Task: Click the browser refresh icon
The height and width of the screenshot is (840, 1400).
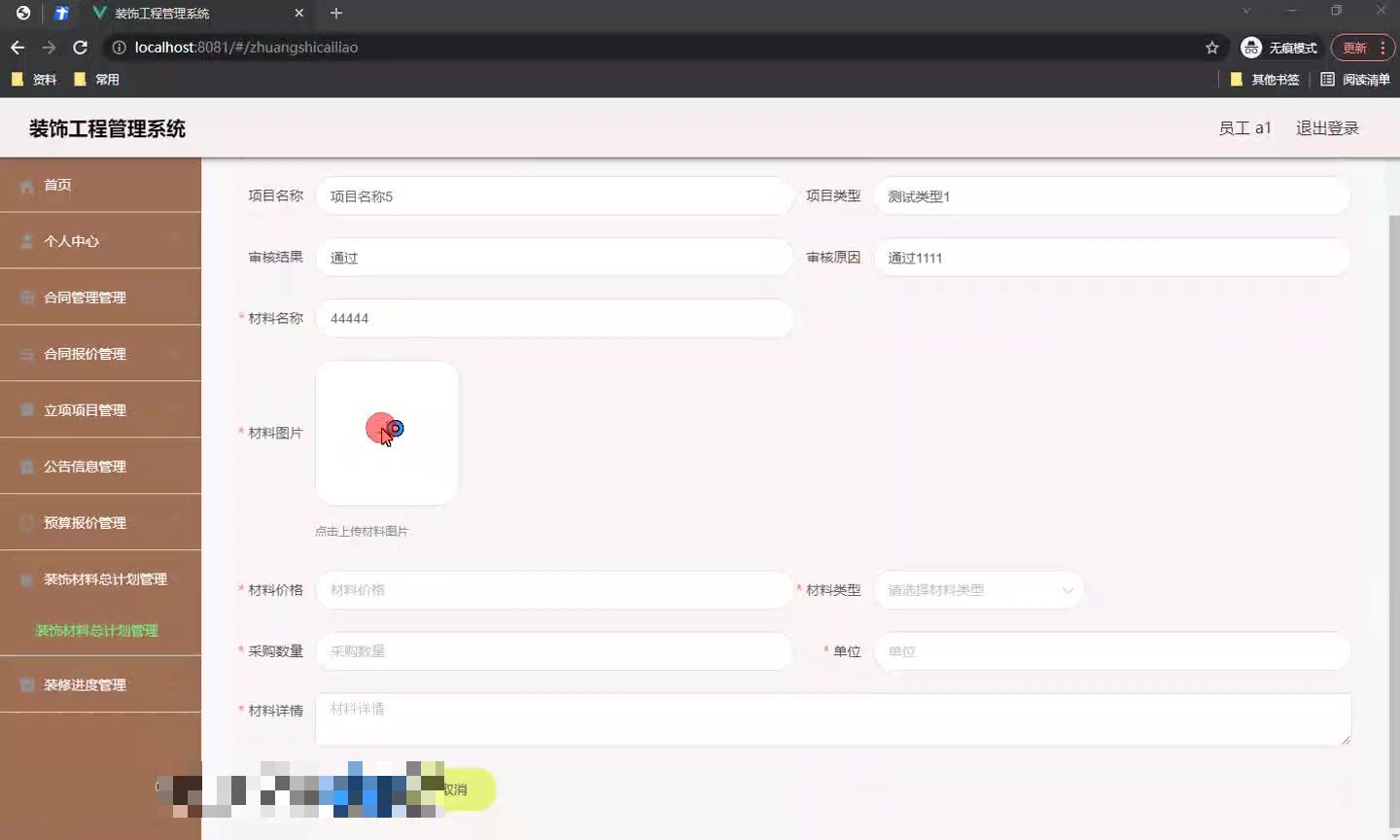Action: 80,47
